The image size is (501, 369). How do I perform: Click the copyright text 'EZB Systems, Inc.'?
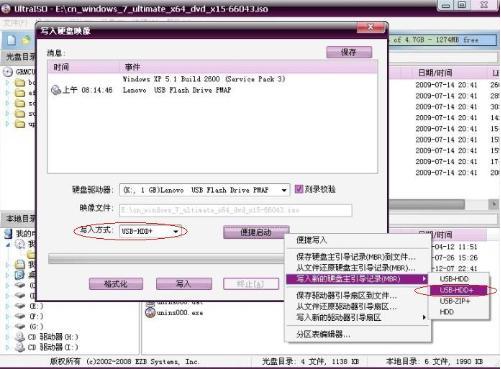coord(167,361)
